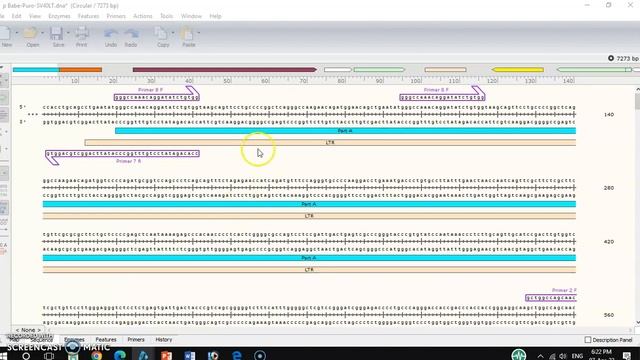640x360 pixels.
Task: Open the Enzymes menu
Action: coord(59,16)
